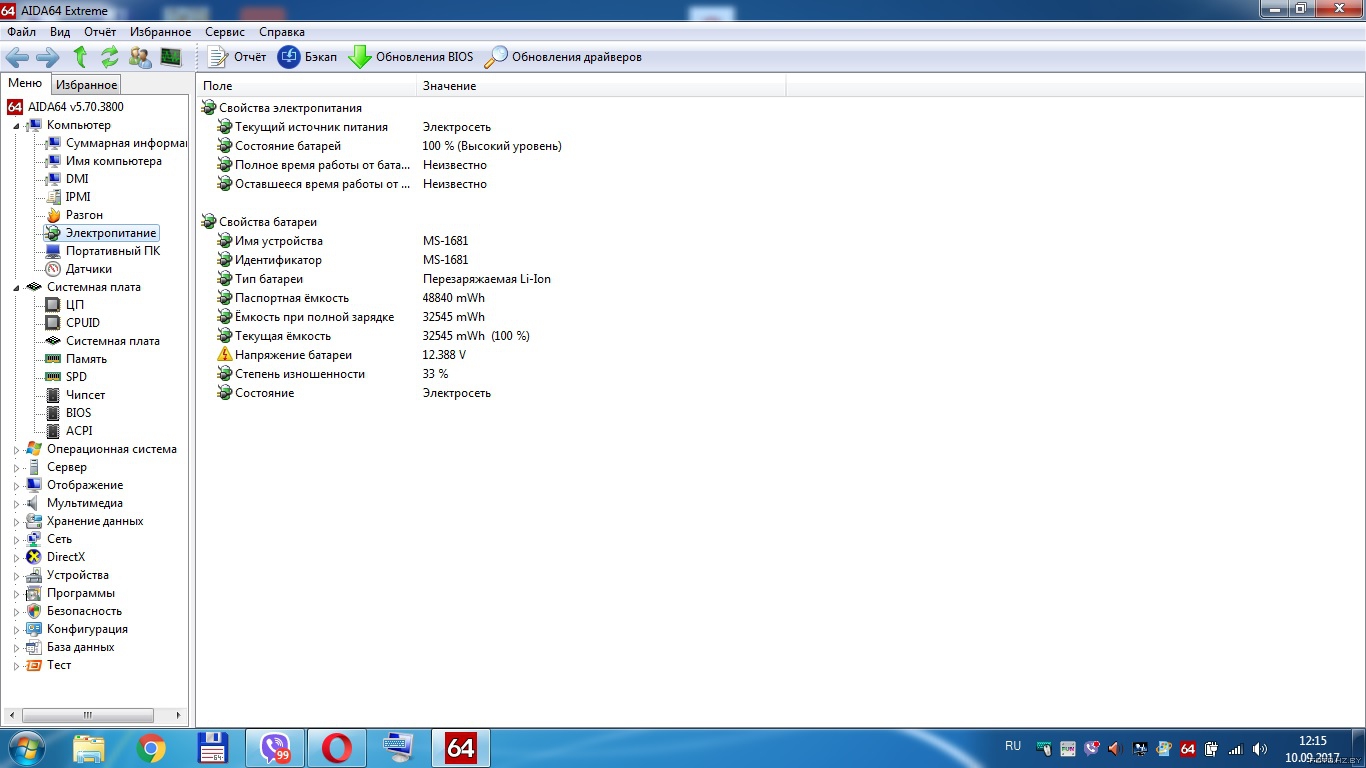This screenshot has width=1366, height=768.
Task: Open Отчёт report toolbar button
Action: pyautogui.click(x=237, y=57)
